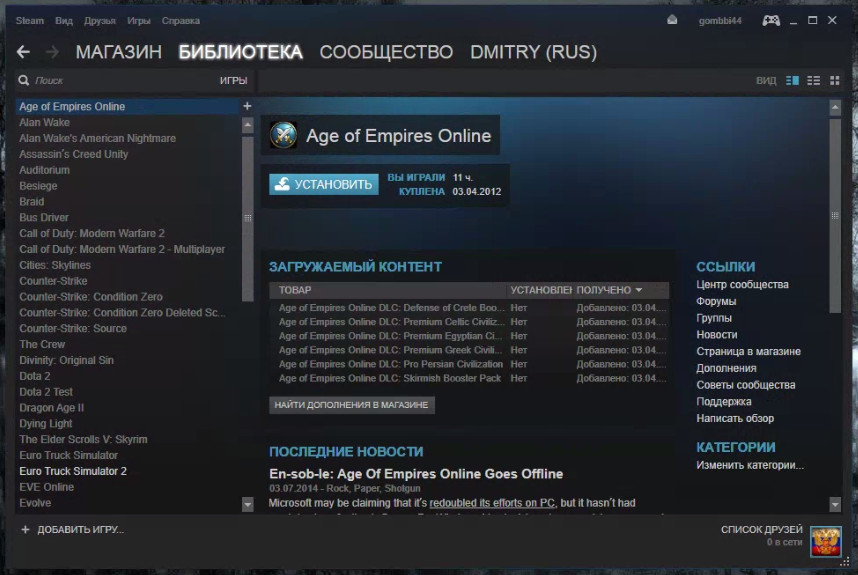The image size is (858, 575).
Task: Click the friends list avatar thumbnail
Action: click(826, 541)
